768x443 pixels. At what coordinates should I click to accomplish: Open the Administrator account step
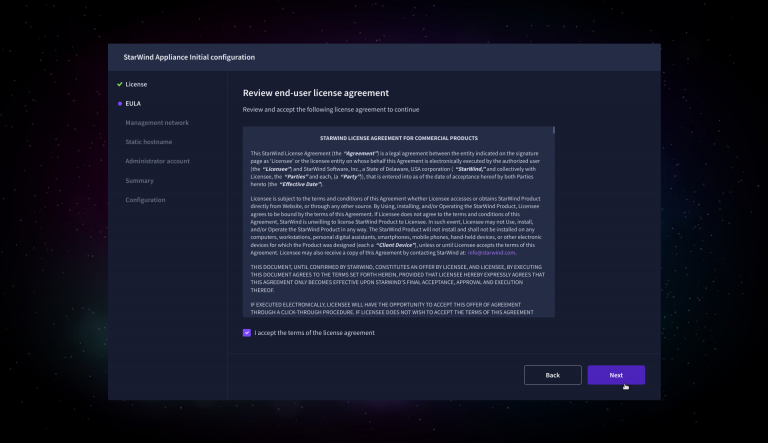pos(157,161)
